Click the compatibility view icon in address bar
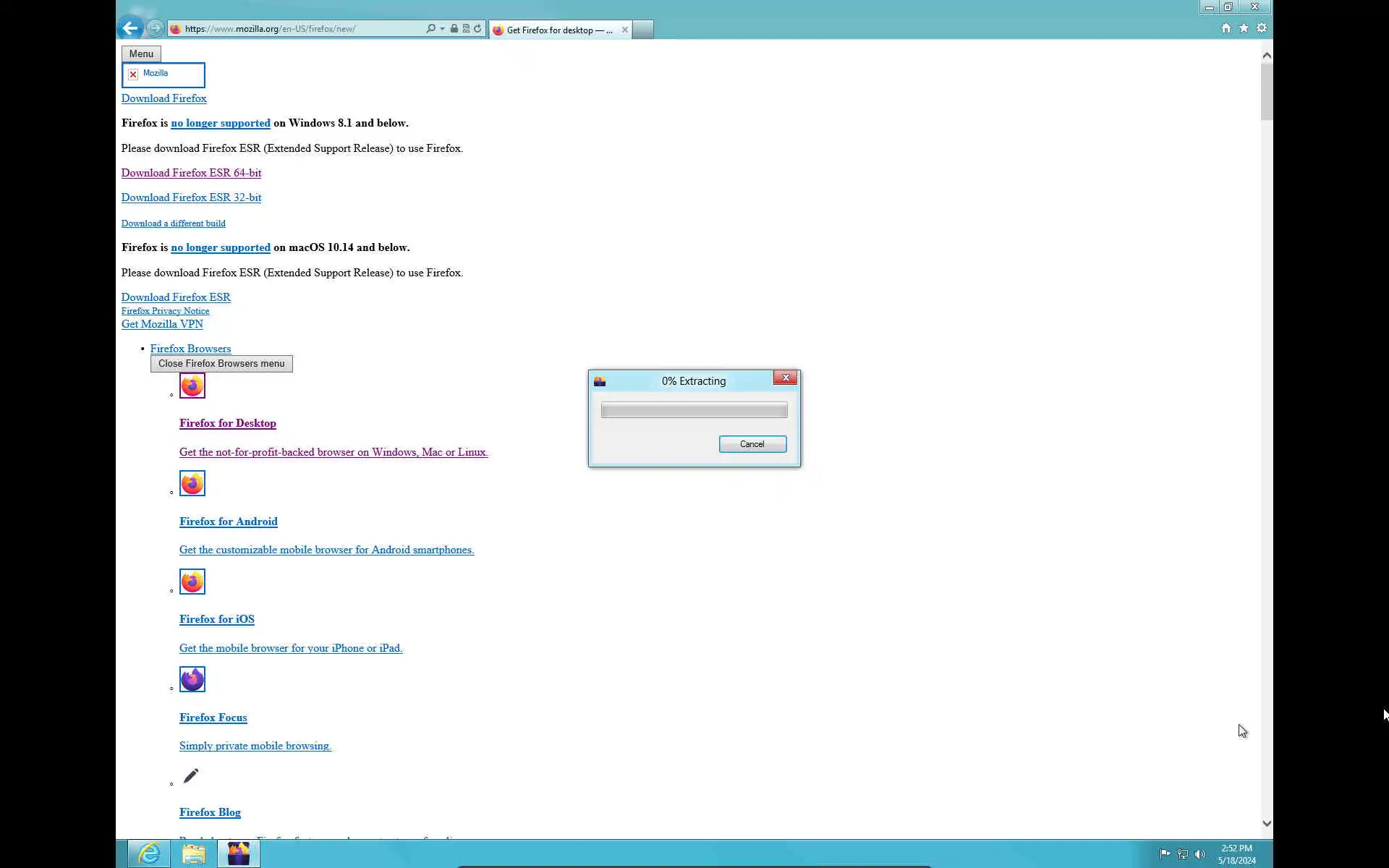1389x868 pixels. [466, 29]
